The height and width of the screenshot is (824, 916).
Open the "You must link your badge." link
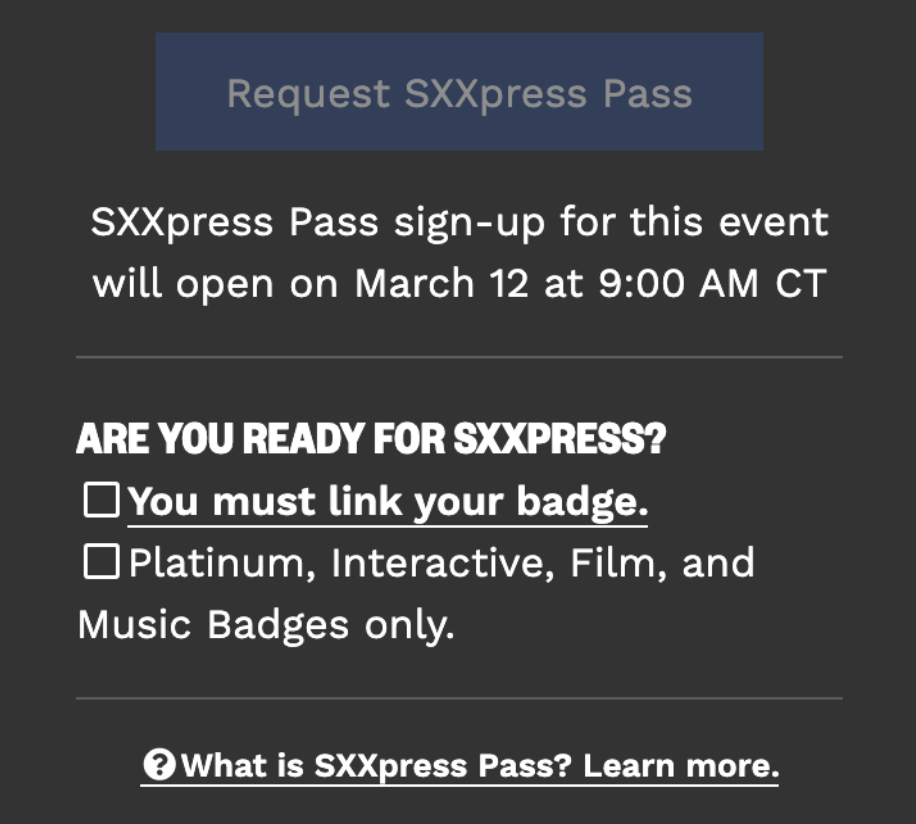pos(387,502)
